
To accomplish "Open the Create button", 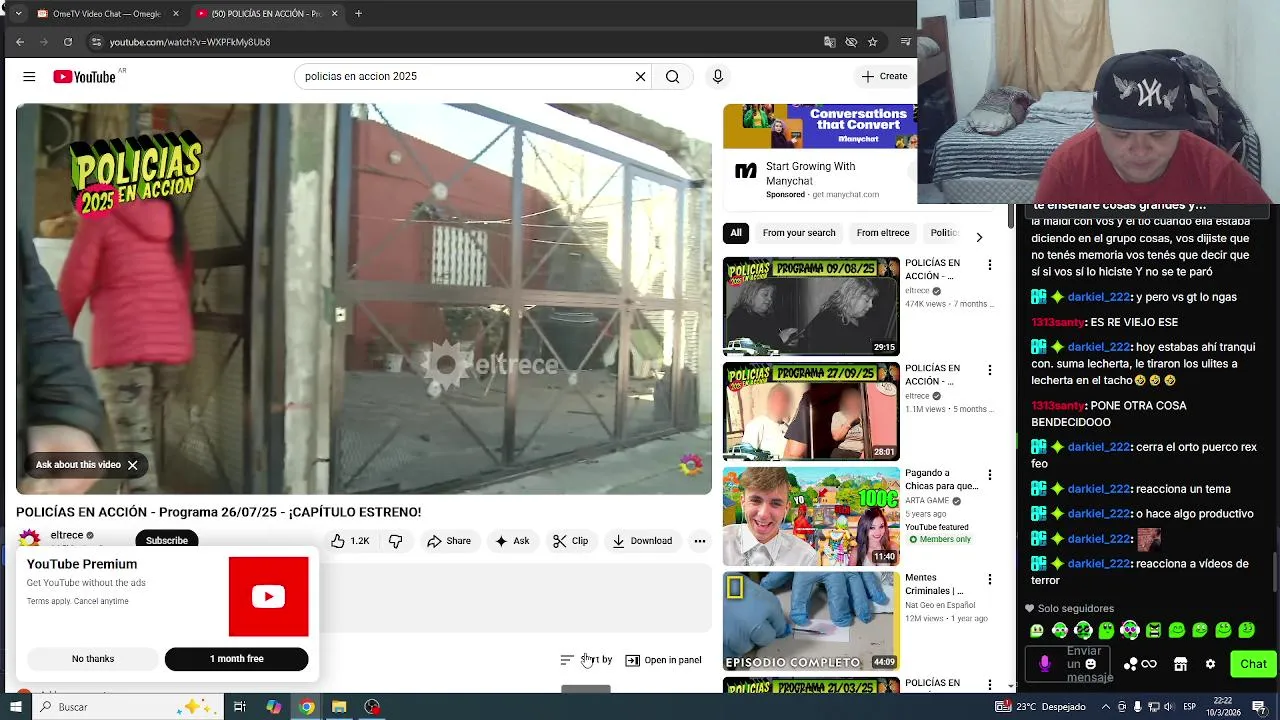I will point(884,76).
